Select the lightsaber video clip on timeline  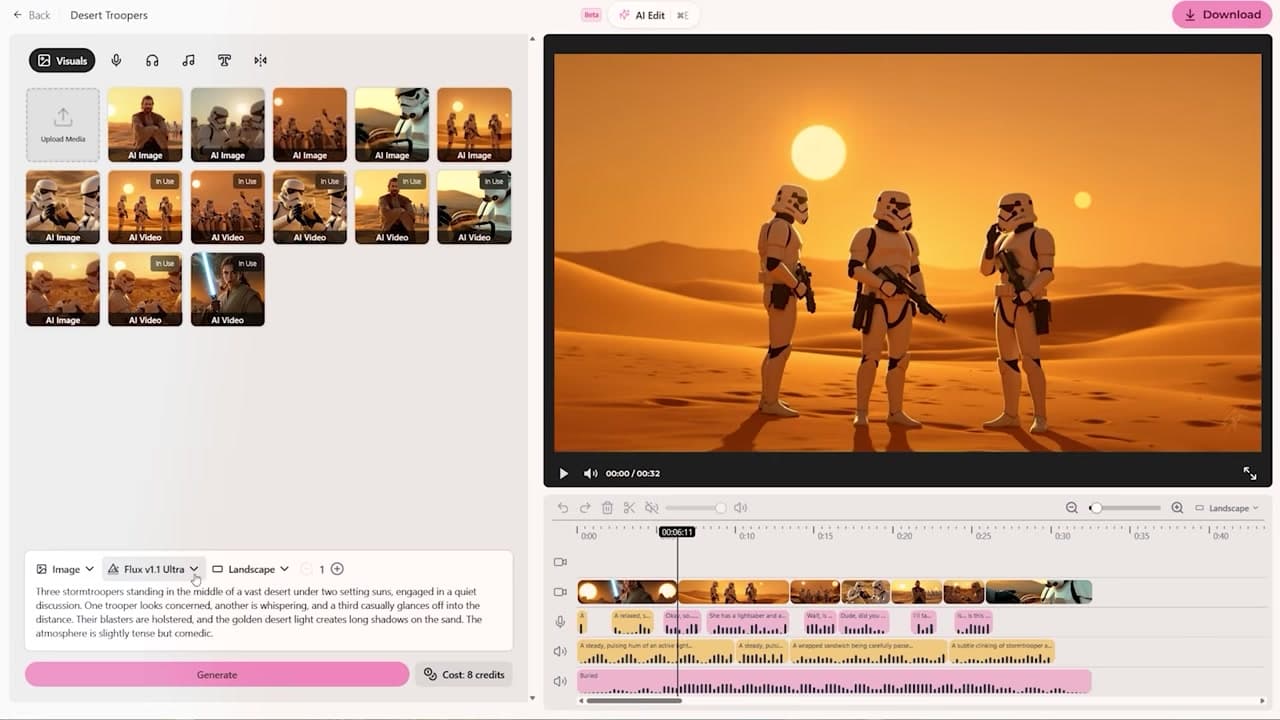[627, 592]
